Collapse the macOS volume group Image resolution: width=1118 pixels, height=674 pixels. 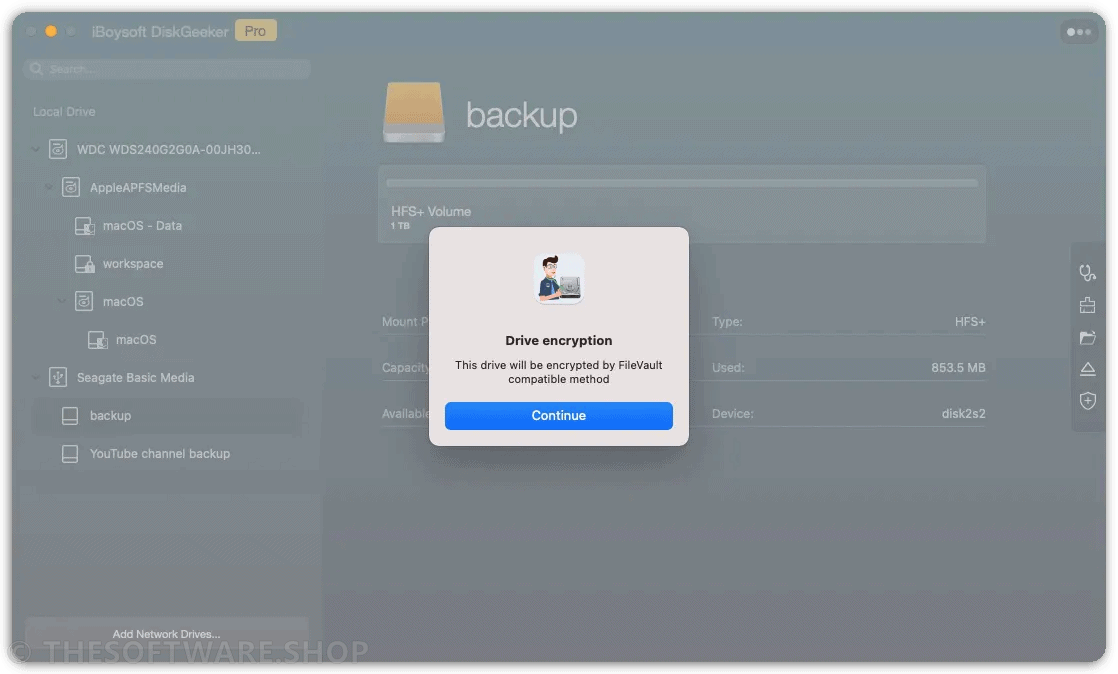tap(61, 302)
